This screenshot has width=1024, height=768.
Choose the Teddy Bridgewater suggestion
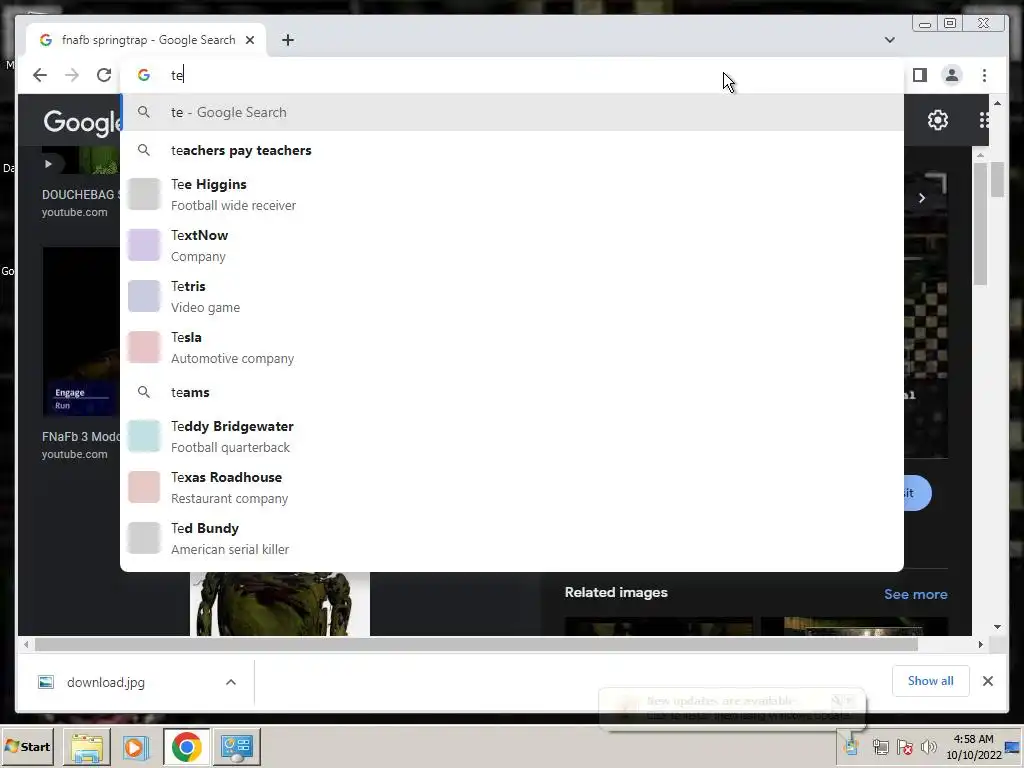coord(512,436)
